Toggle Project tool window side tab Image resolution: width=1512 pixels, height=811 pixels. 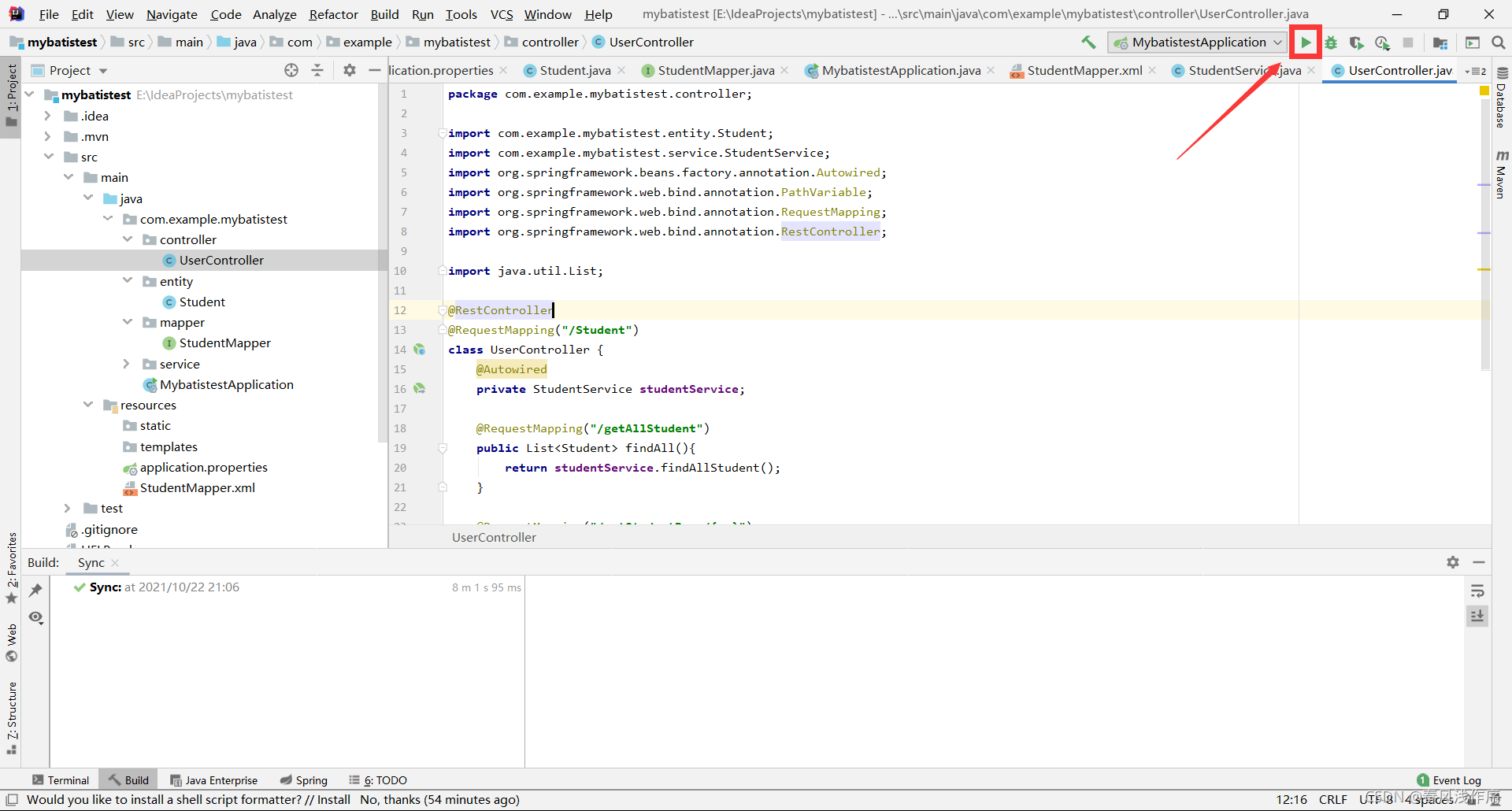point(11,96)
